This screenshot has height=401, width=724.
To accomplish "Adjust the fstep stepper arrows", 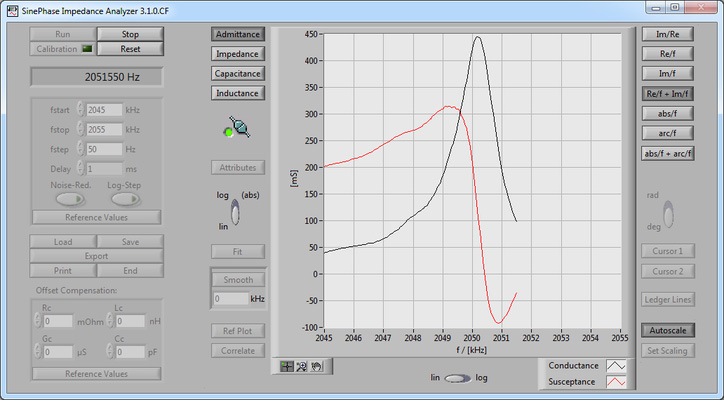I will click(x=80, y=150).
